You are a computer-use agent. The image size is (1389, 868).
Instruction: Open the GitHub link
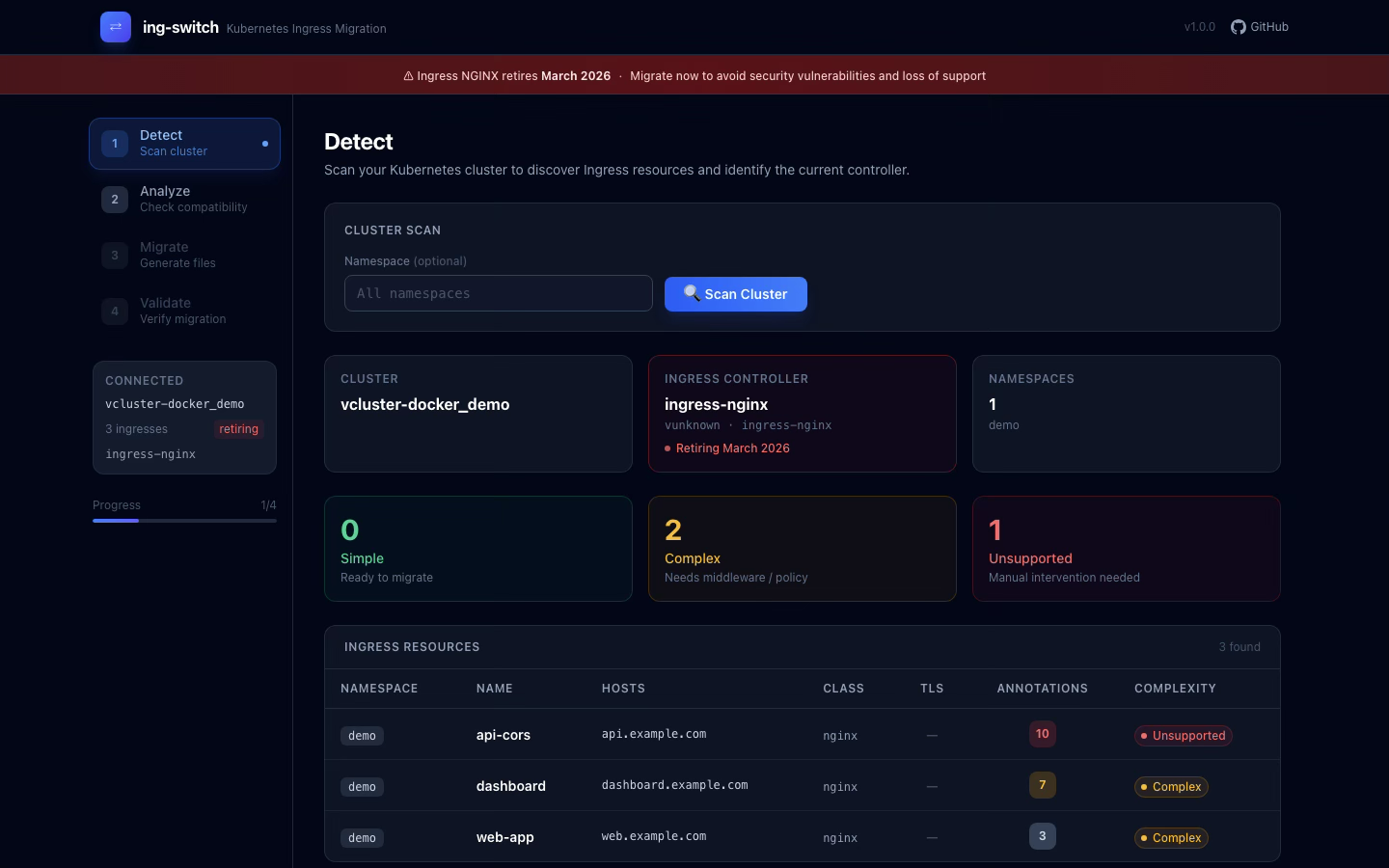pos(1260,27)
